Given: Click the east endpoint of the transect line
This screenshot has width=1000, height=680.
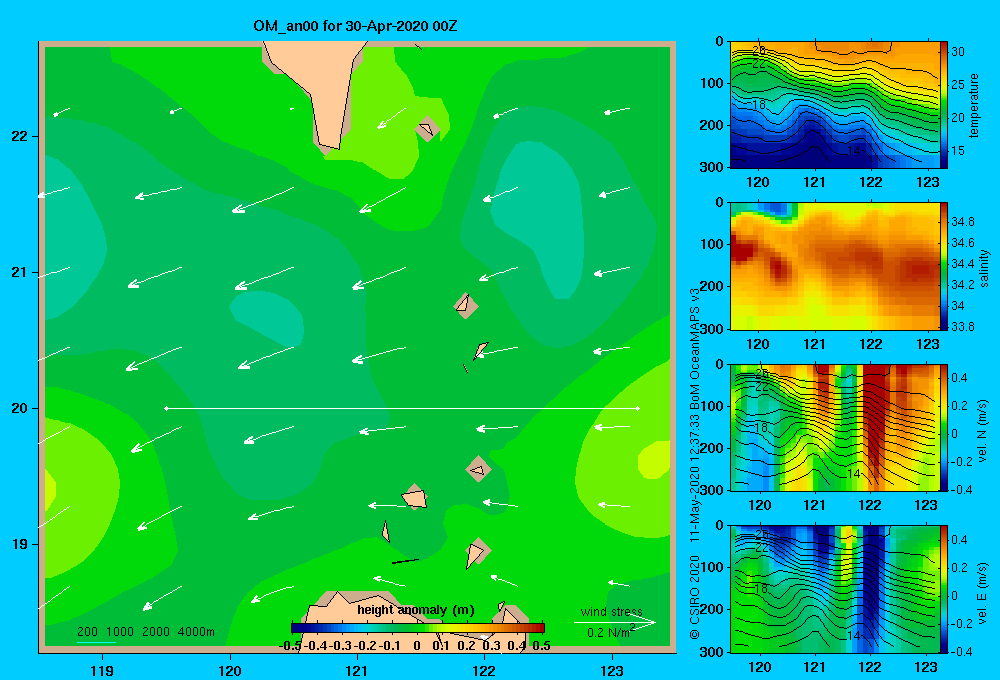Looking at the screenshot, I should click(x=638, y=408).
